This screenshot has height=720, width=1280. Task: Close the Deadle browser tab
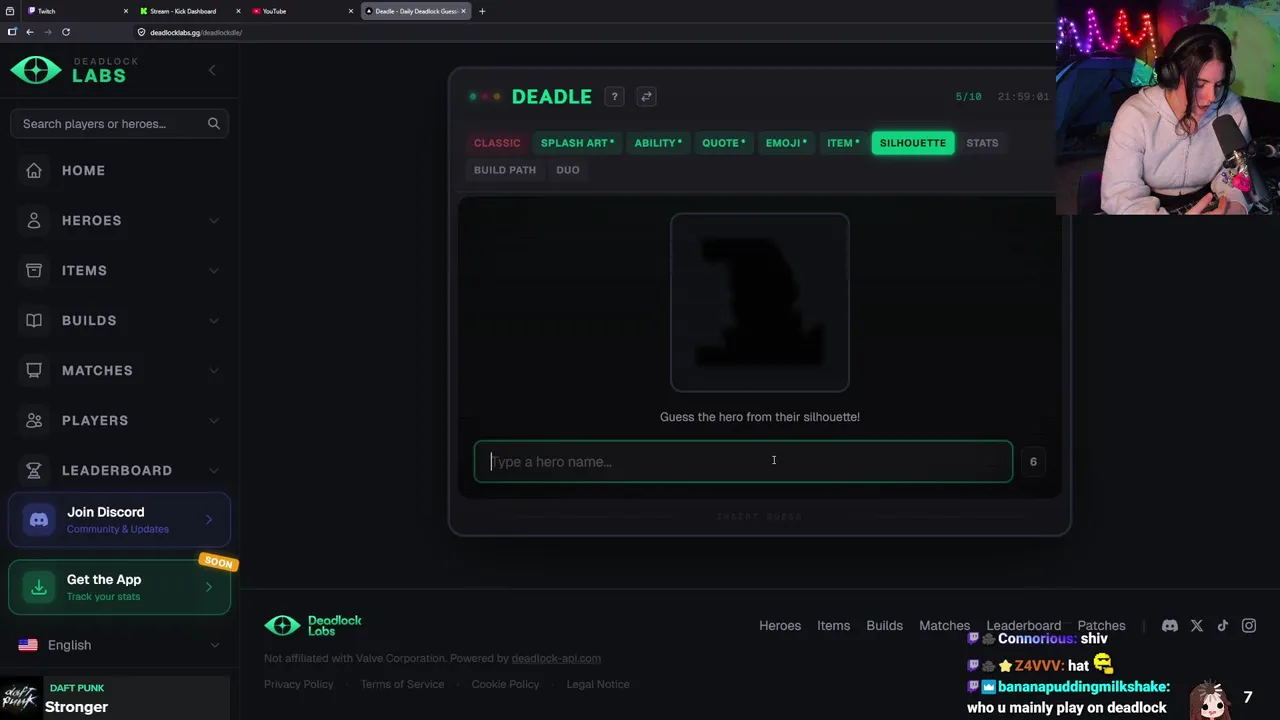(x=463, y=11)
